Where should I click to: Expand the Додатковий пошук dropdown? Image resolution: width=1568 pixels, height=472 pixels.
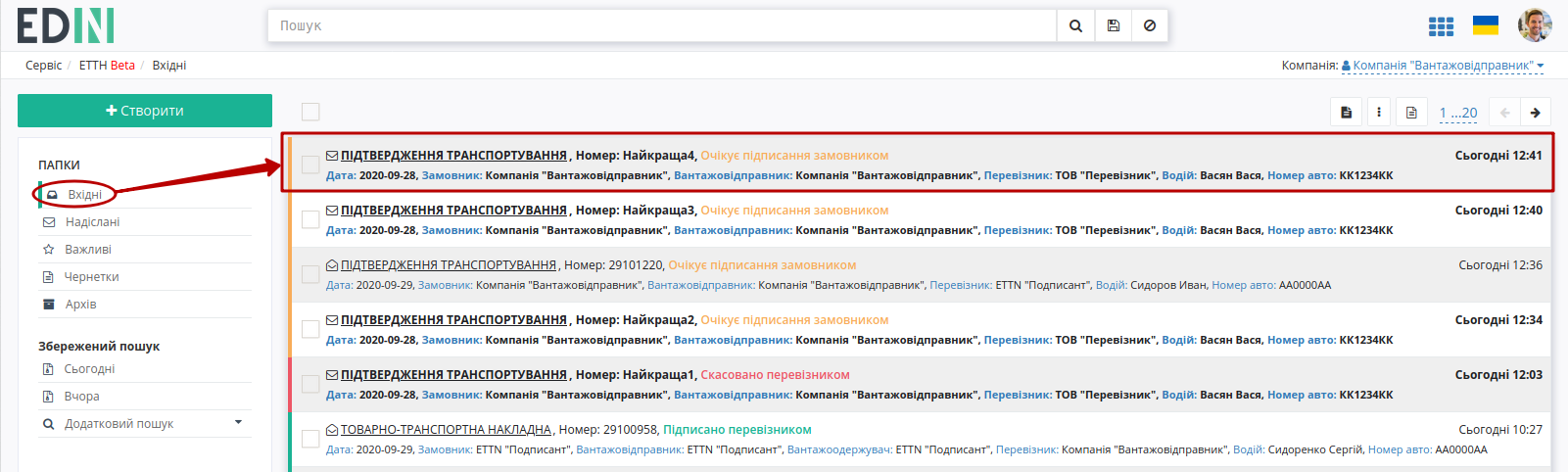[239, 423]
